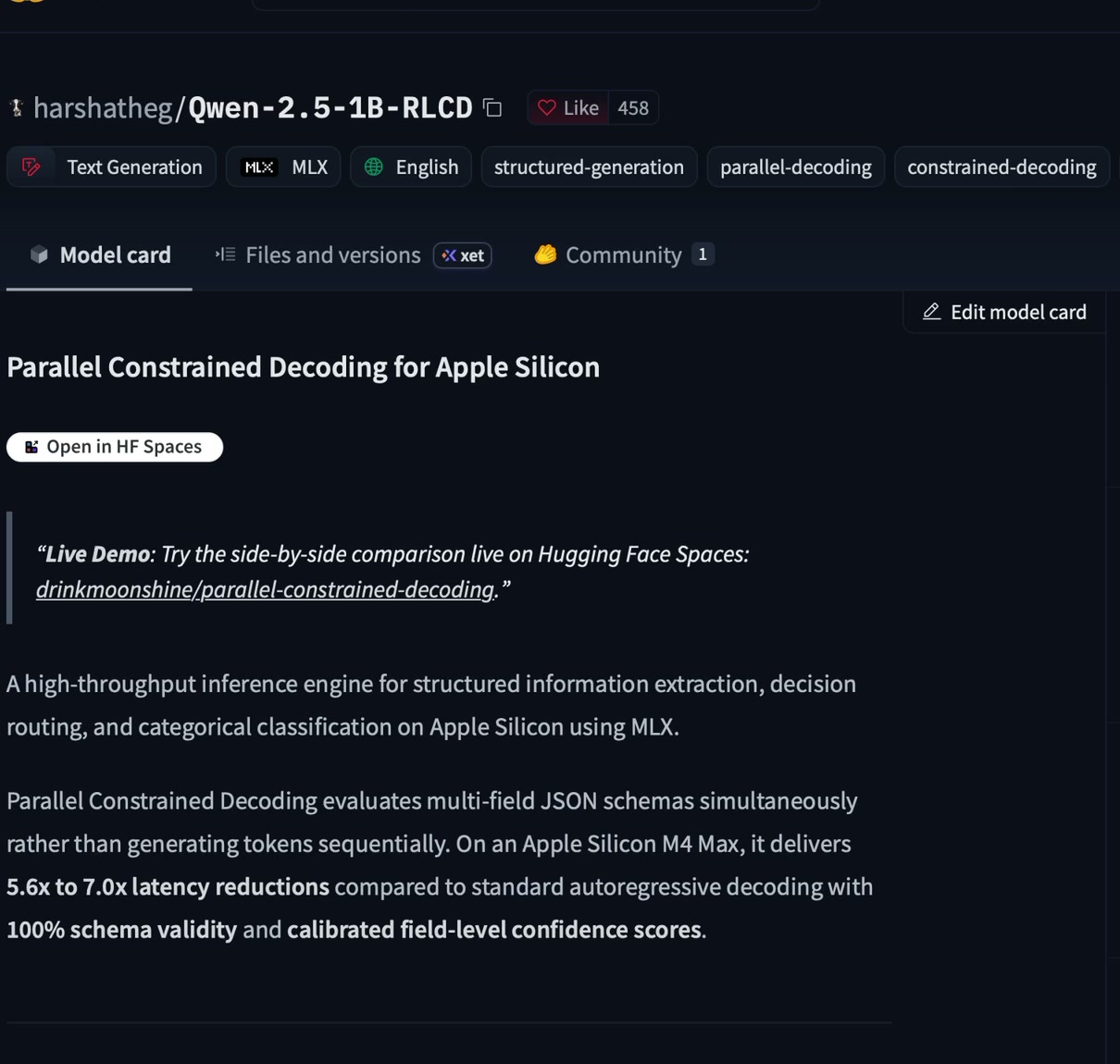Open harshatheg user profile link
This screenshot has width=1120, height=1064.
coord(103,108)
